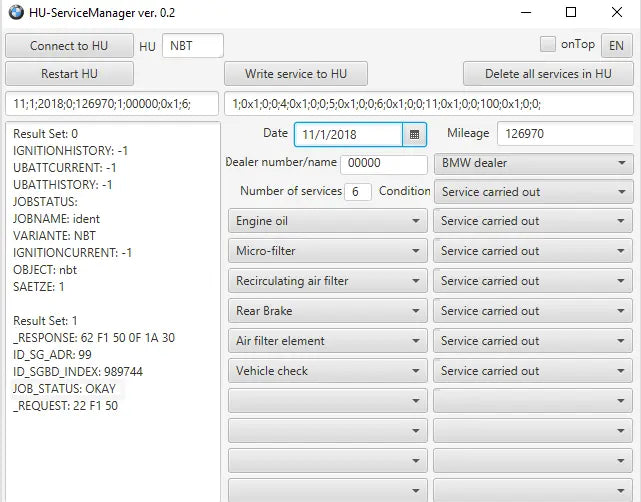
Task: Focus the Dealer number input field
Action: coord(383,164)
